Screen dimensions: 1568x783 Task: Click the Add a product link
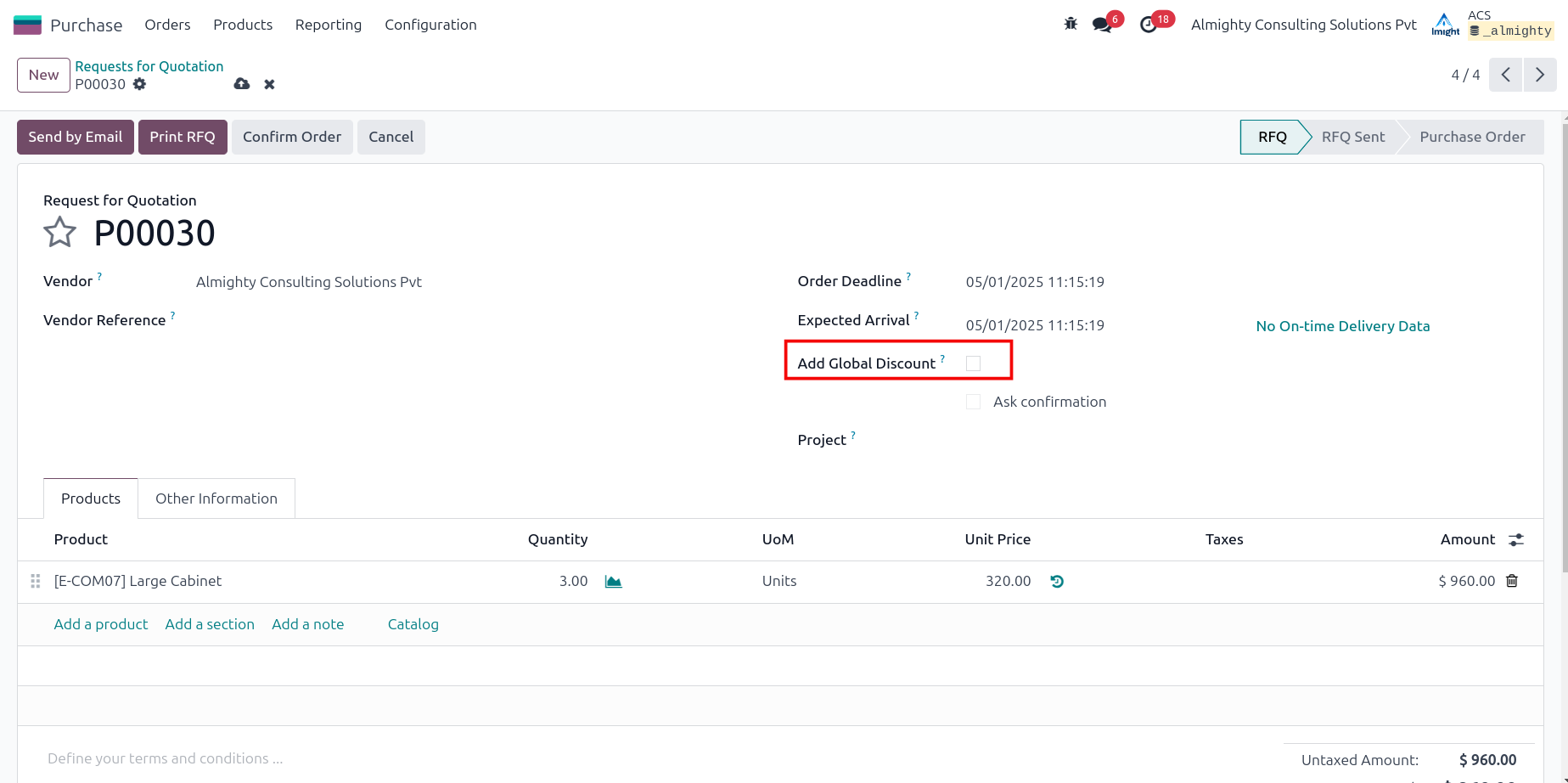[x=101, y=624]
